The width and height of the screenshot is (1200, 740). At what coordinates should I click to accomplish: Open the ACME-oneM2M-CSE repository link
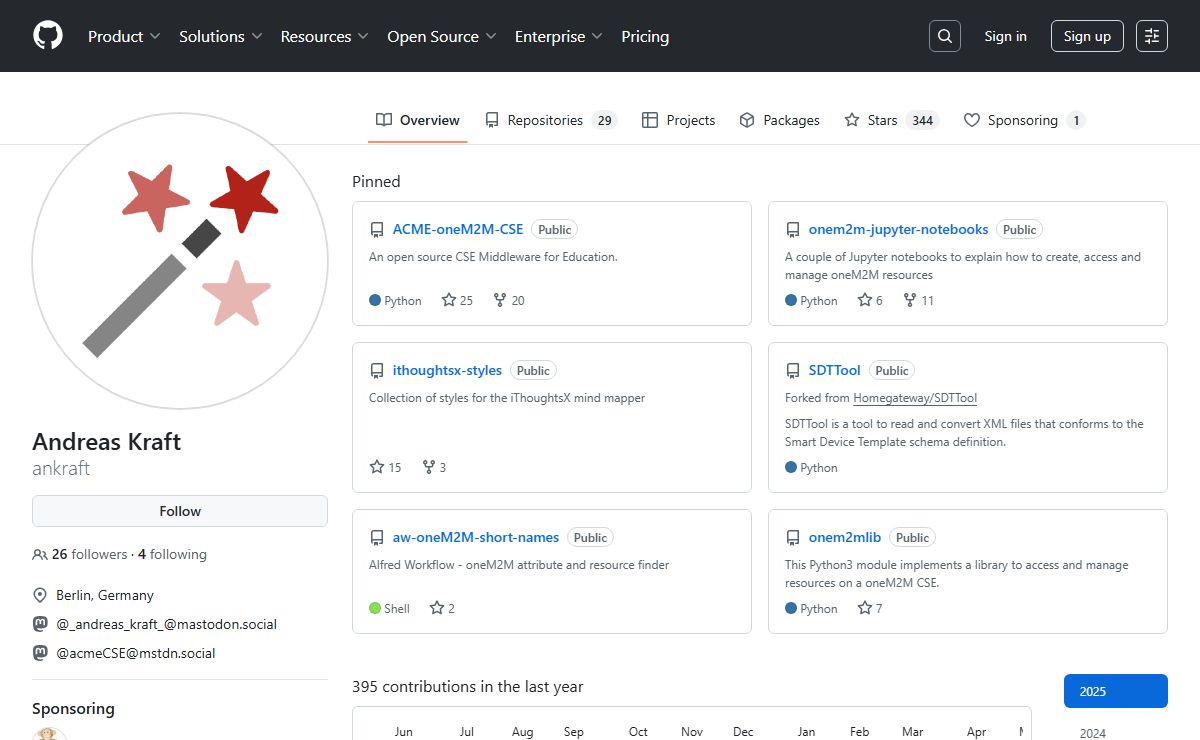(458, 229)
